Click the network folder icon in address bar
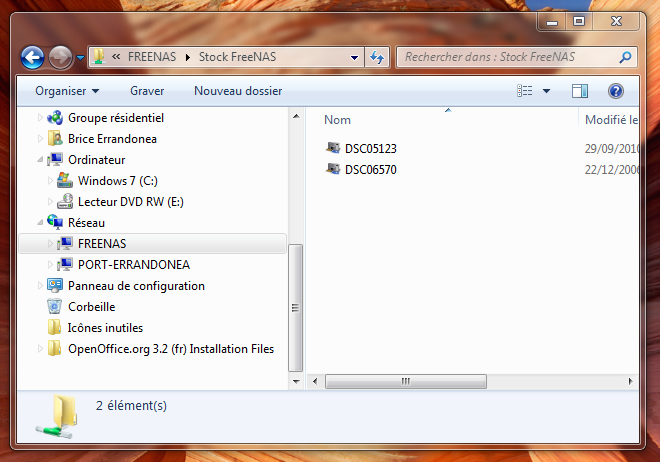This screenshot has height=462, width=660. (x=98, y=57)
